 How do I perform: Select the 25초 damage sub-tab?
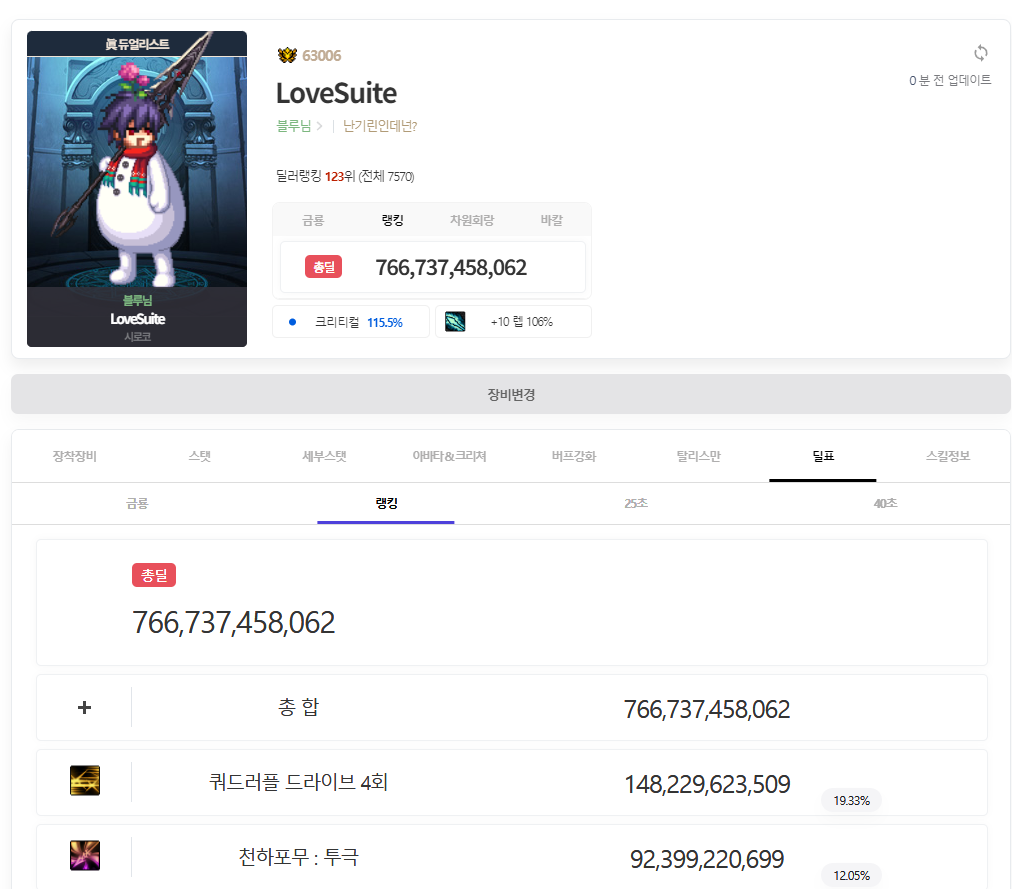(x=636, y=503)
